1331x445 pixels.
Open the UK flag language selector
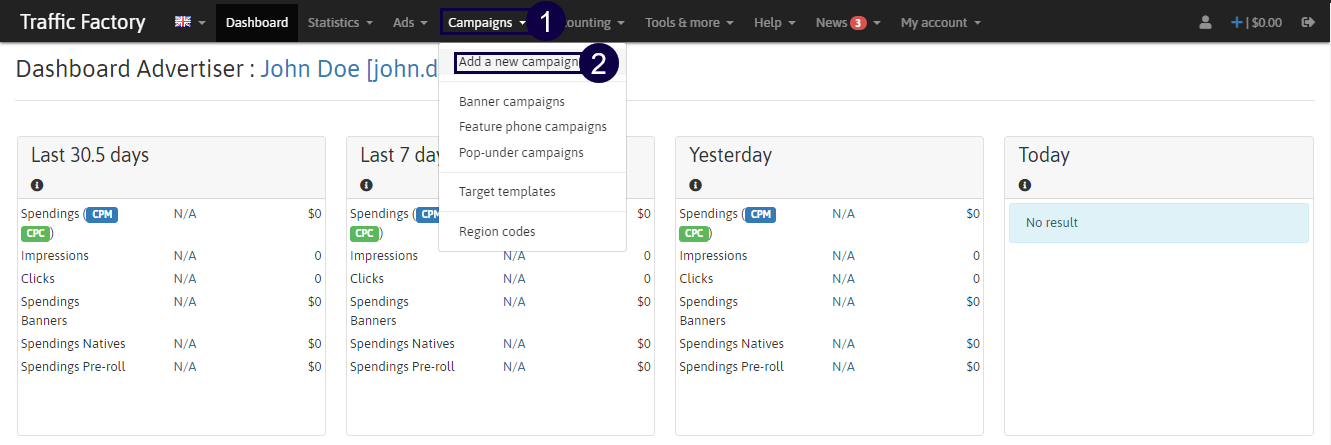point(190,22)
